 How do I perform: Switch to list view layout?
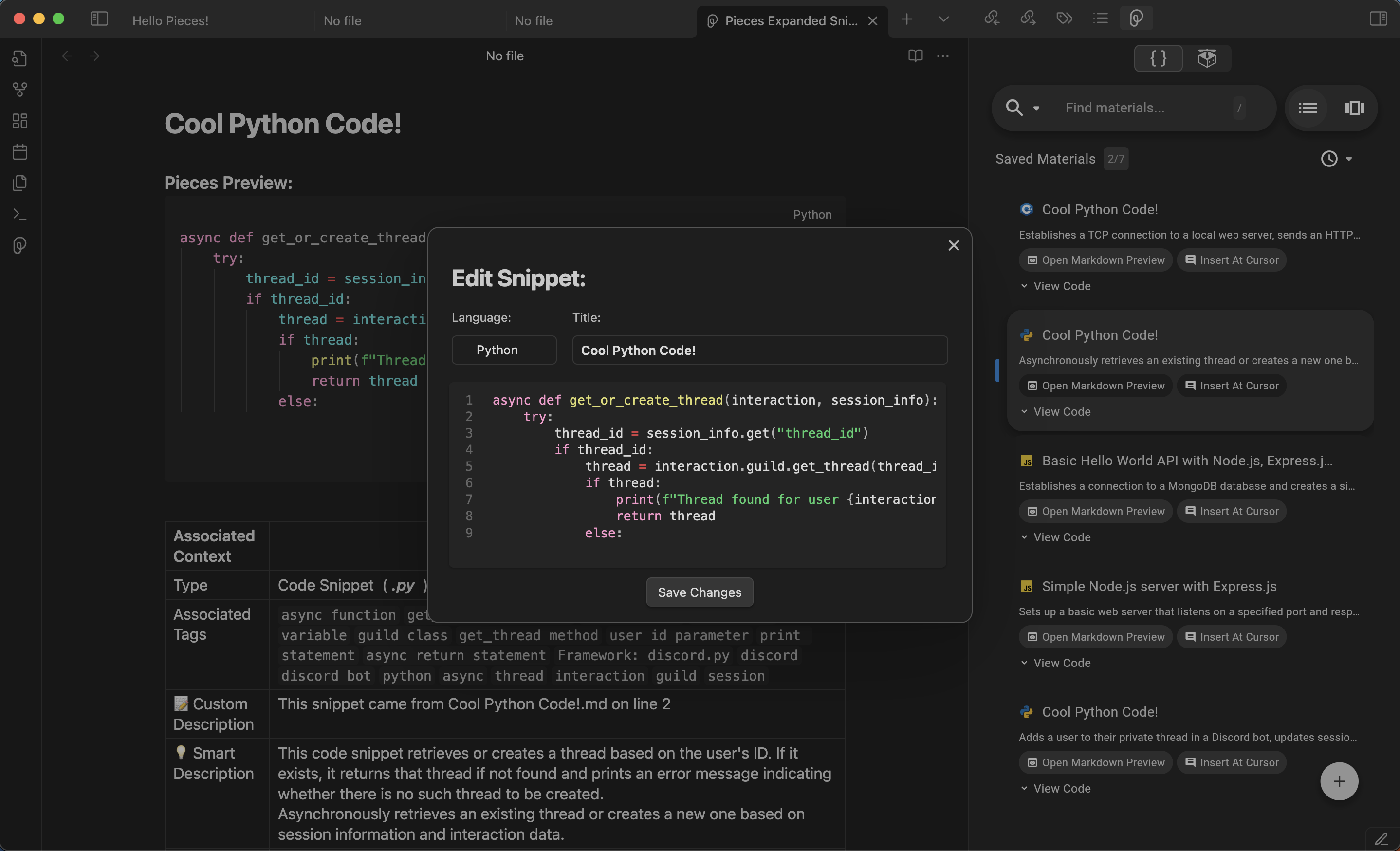(1308, 108)
